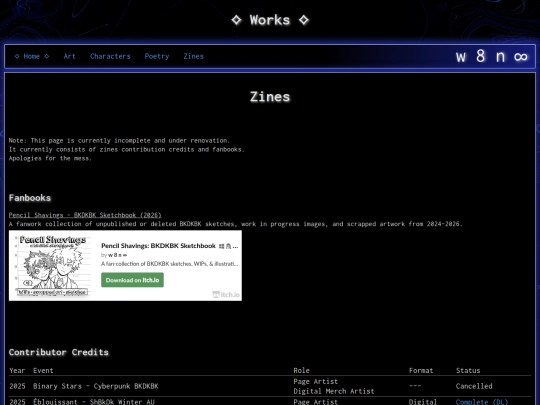Click the Event column header

coord(43,371)
